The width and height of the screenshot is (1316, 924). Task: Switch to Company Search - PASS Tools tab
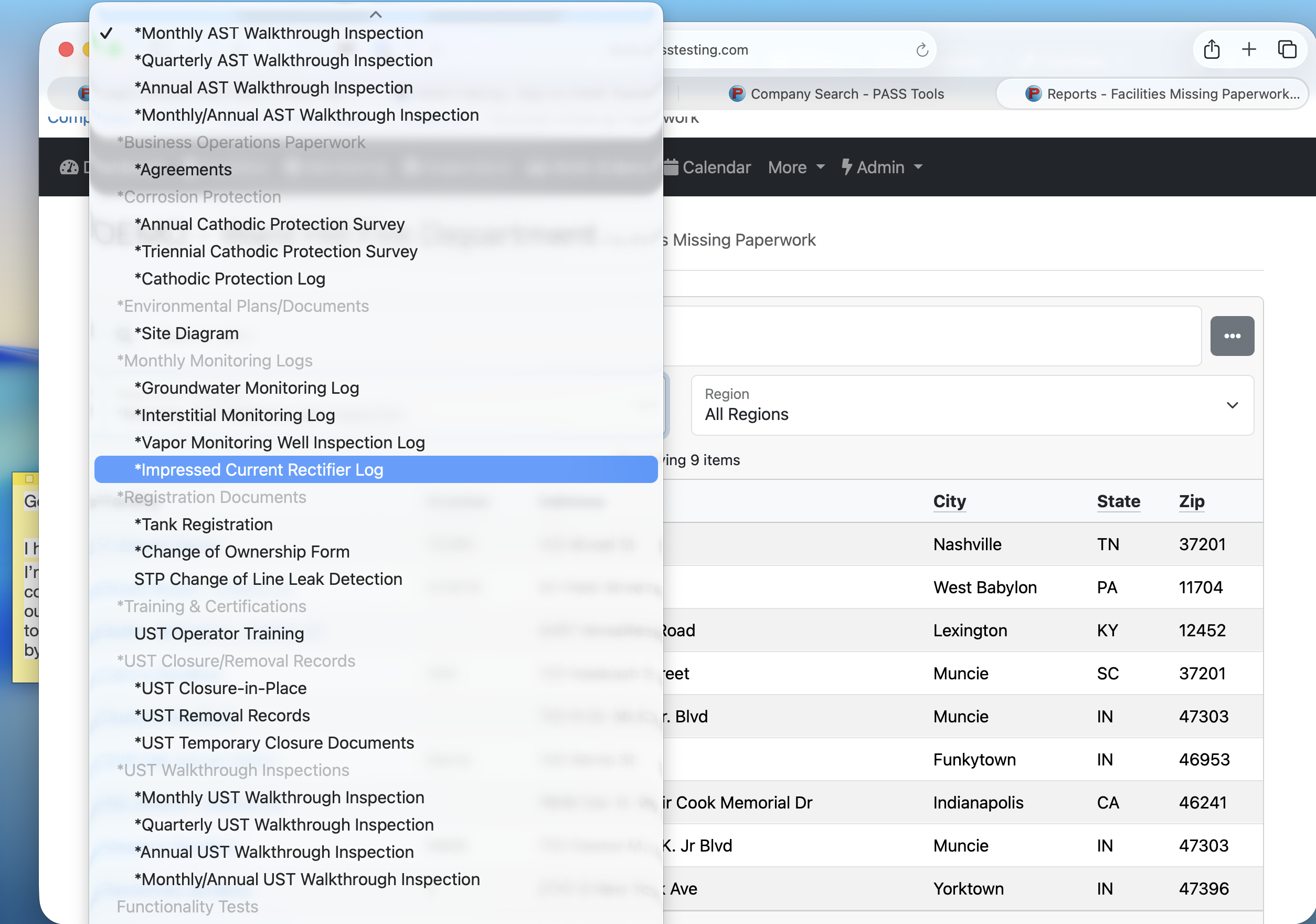837,94
